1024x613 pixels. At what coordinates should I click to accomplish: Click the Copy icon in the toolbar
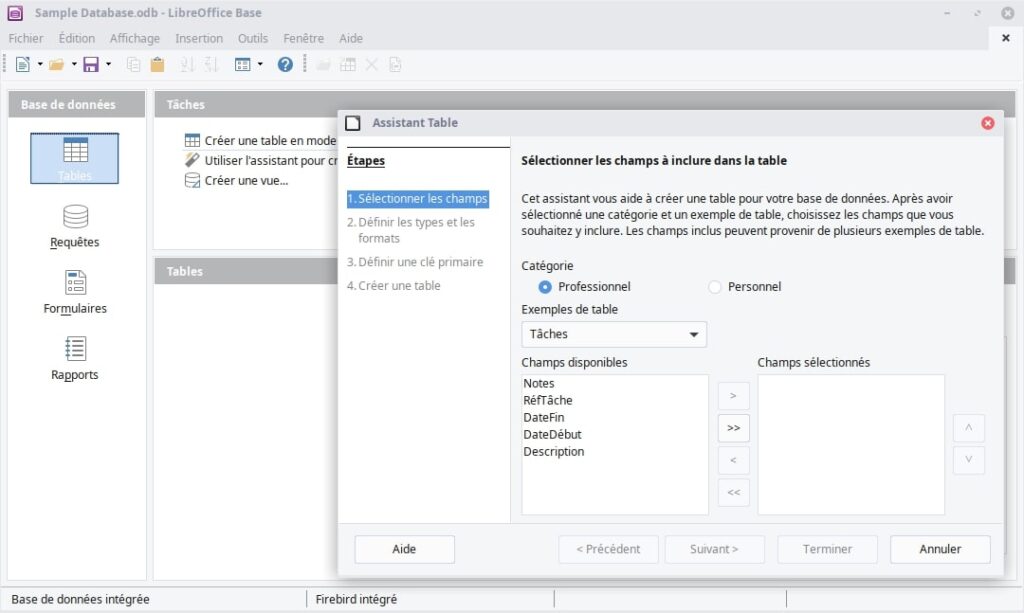point(135,64)
